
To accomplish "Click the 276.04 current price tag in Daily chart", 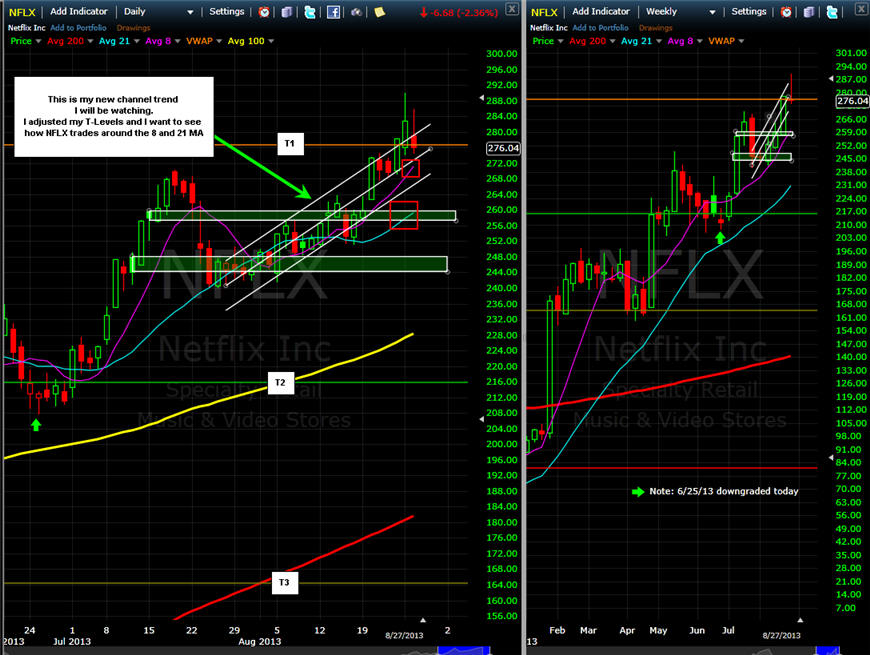I will (x=503, y=148).
